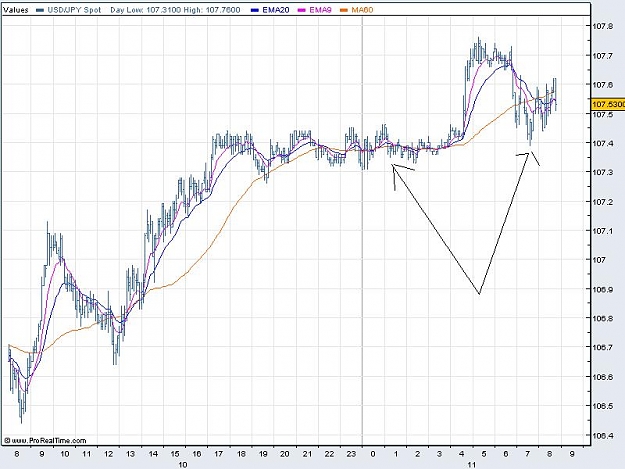This screenshot has height=469, width=625.
Task: Click hour 12 on the time axis
Action: point(108,454)
